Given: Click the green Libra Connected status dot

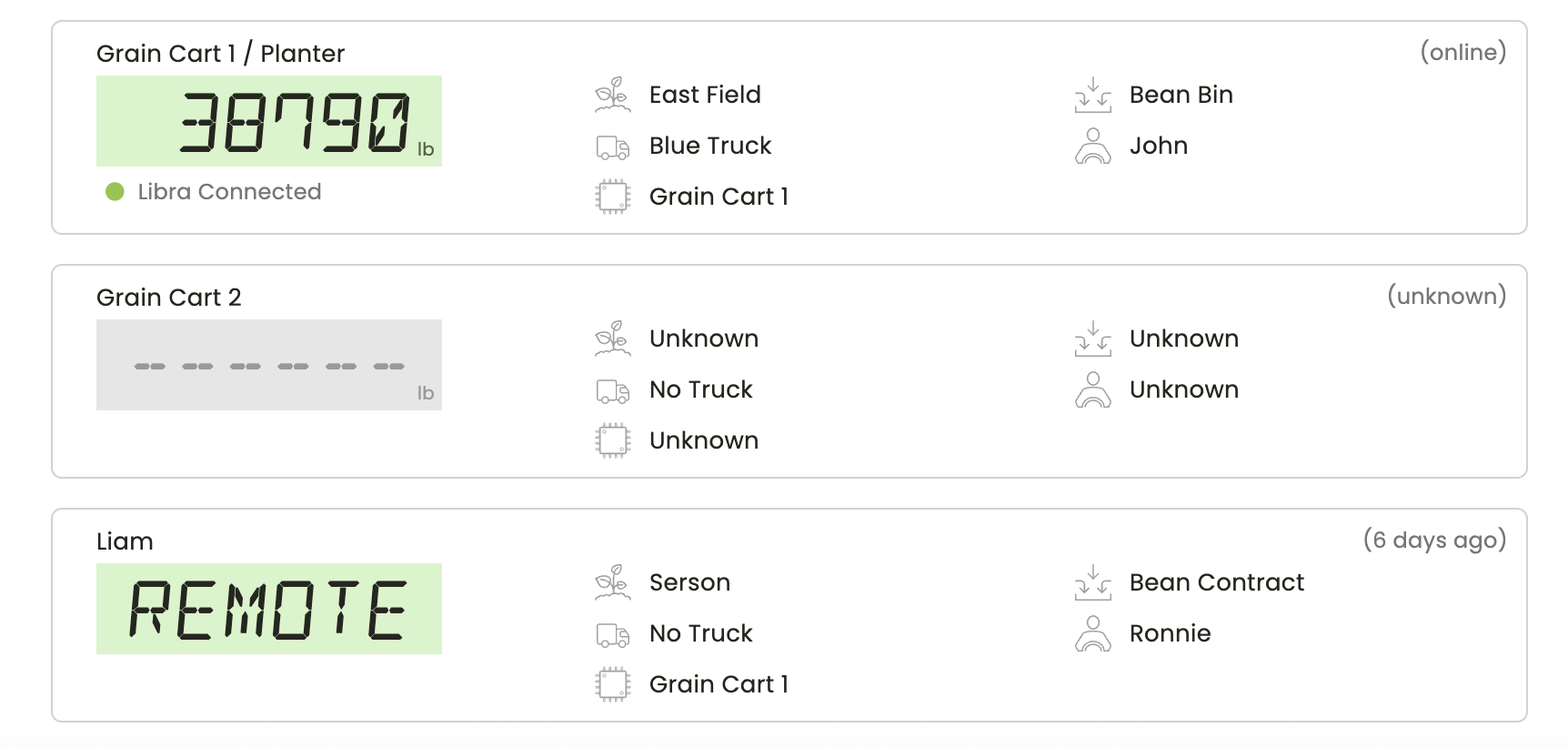Looking at the screenshot, I should point(115,191).
